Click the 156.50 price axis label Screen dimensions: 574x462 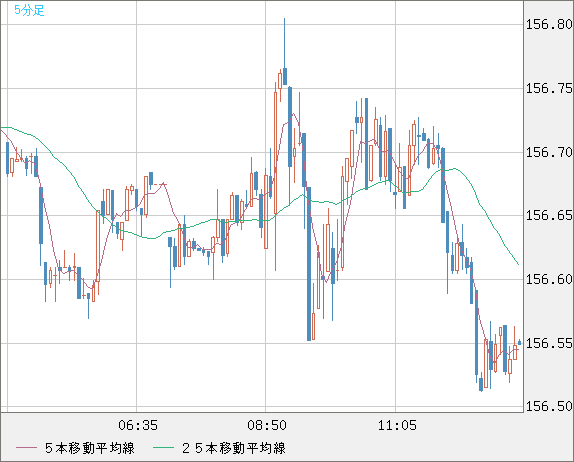click(x=549, y=406)
